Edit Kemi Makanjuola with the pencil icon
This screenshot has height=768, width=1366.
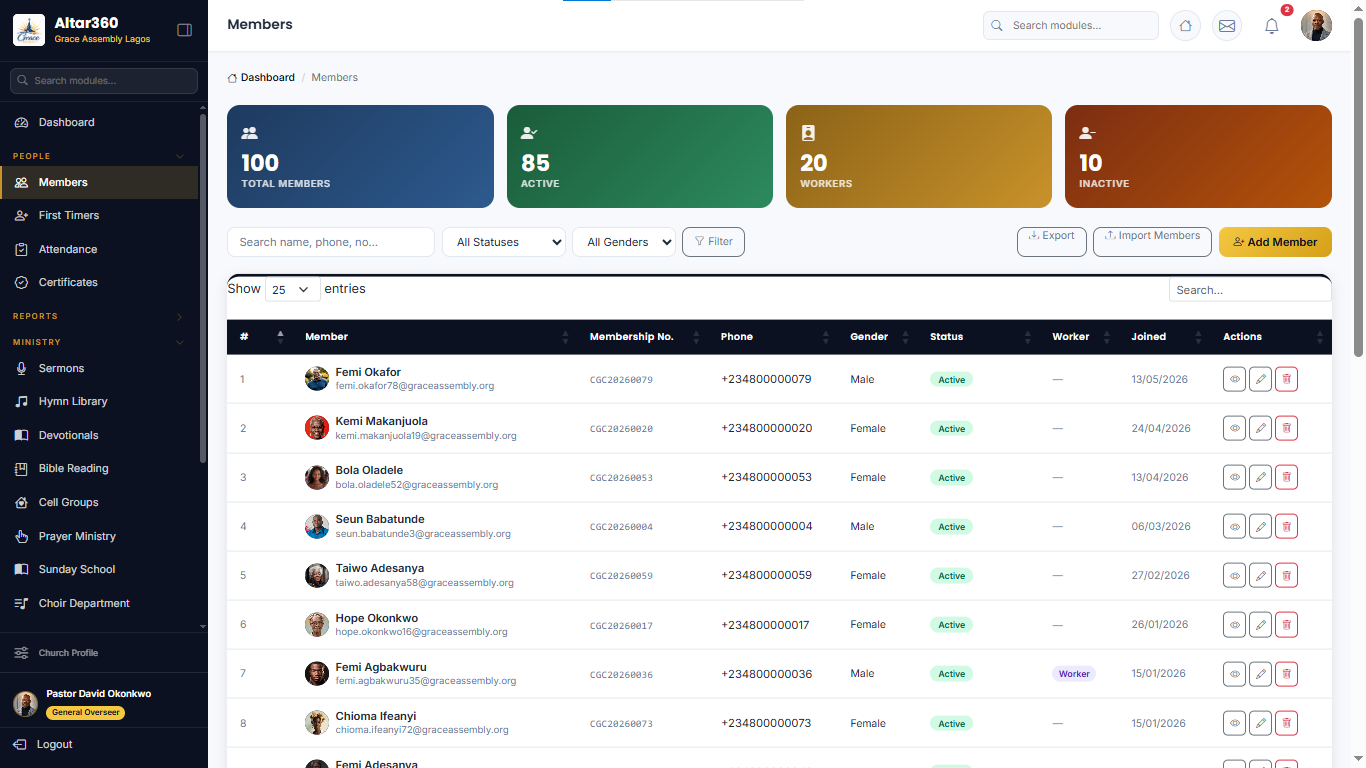(1260, 428)
